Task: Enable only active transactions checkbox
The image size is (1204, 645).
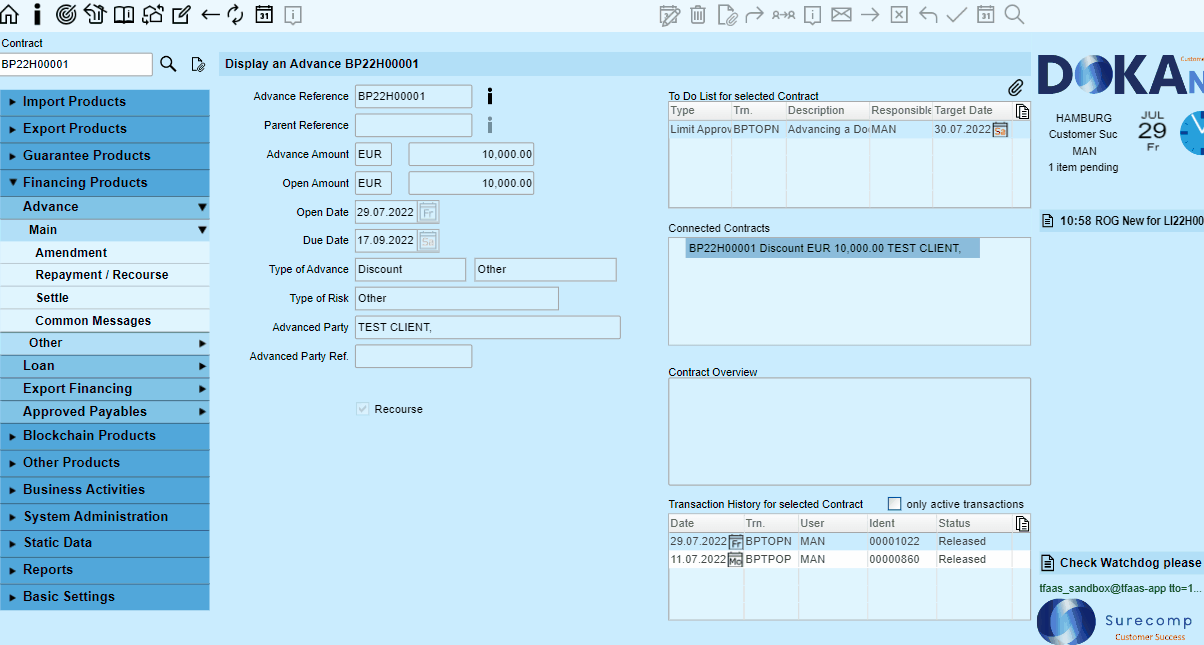Action: pyautogui.click(x=895, y=504)
